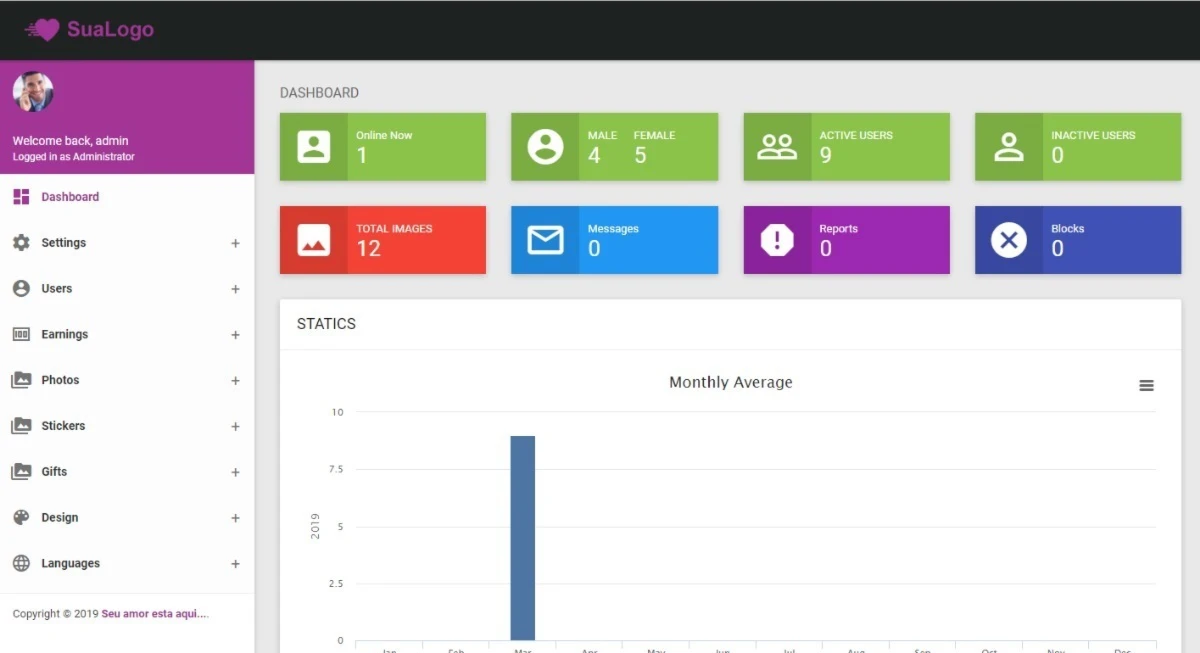1200x653 pixels.
Task: Open Photos in the sidebar menu
Action: [x=60, y=380]
